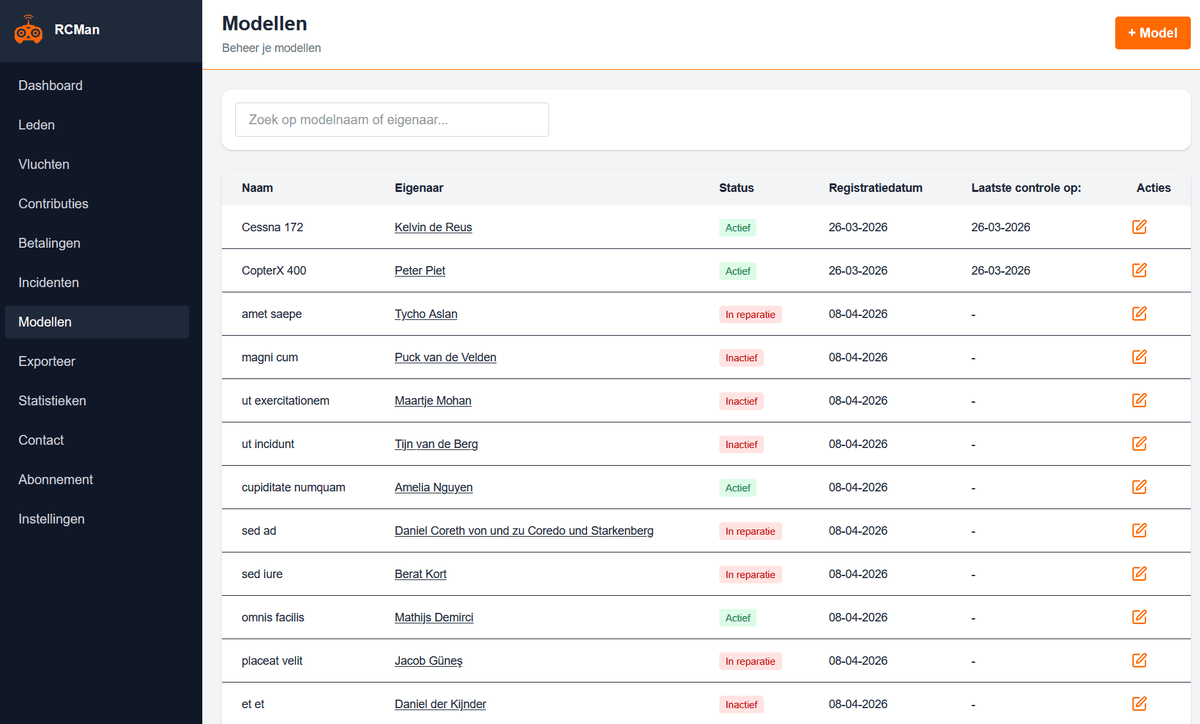Select Statistieken from the sidebar

point(52,401)
